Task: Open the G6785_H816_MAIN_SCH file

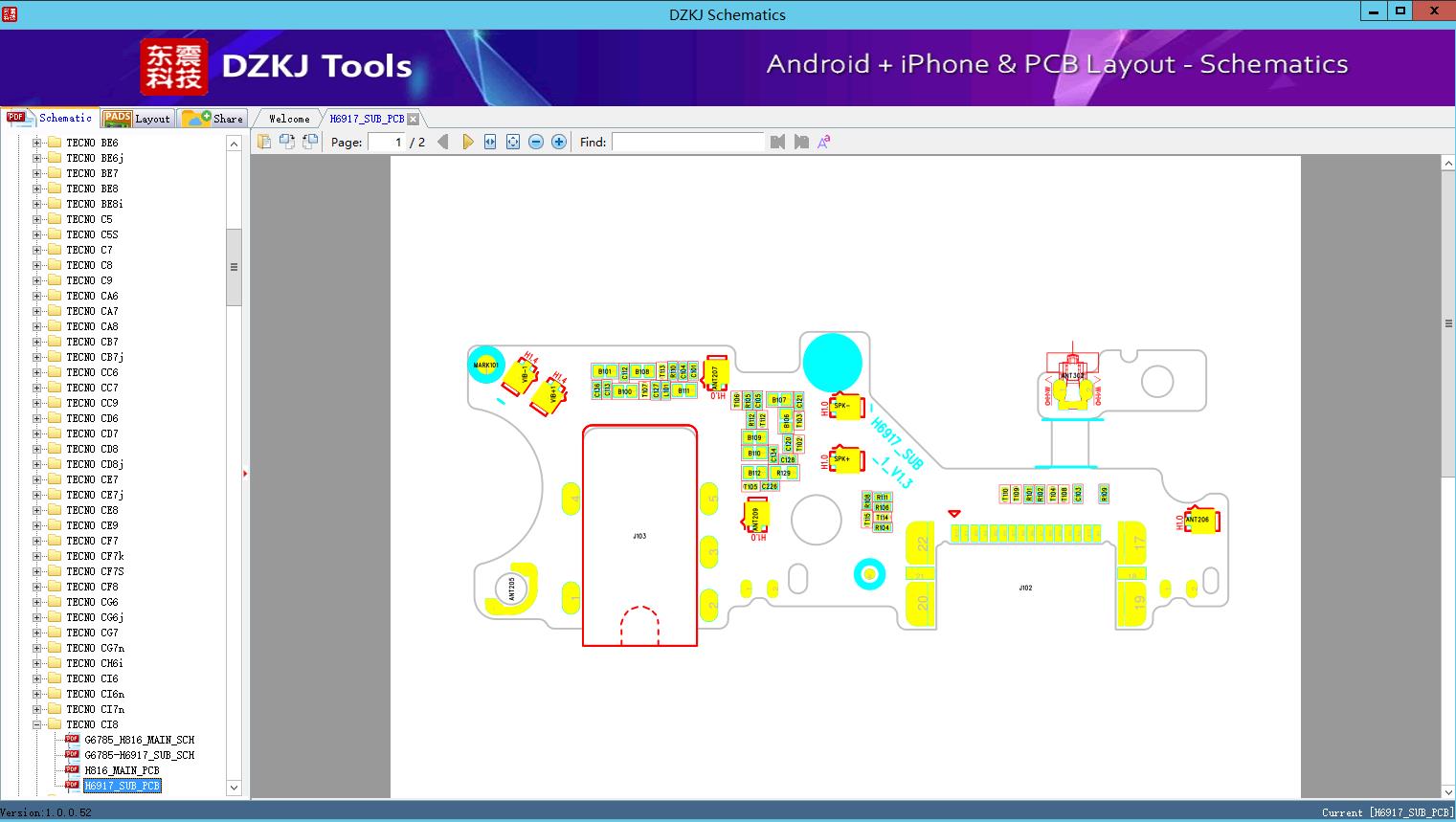Action: [139, 740]
